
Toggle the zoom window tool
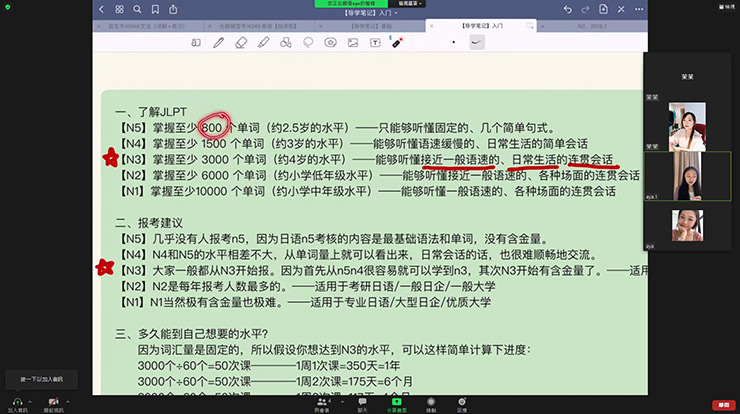point(196,42)
